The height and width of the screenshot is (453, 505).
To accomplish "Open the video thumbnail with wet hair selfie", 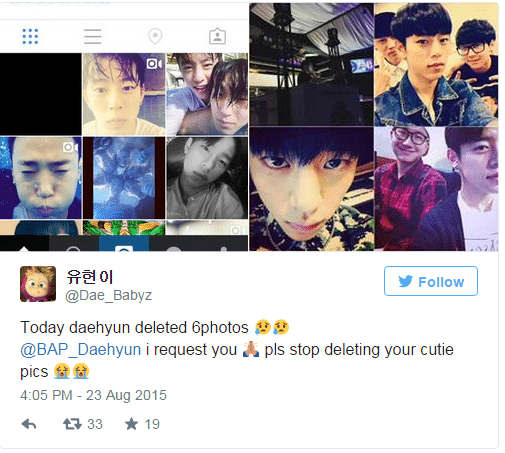I will (x=124, y=94).
